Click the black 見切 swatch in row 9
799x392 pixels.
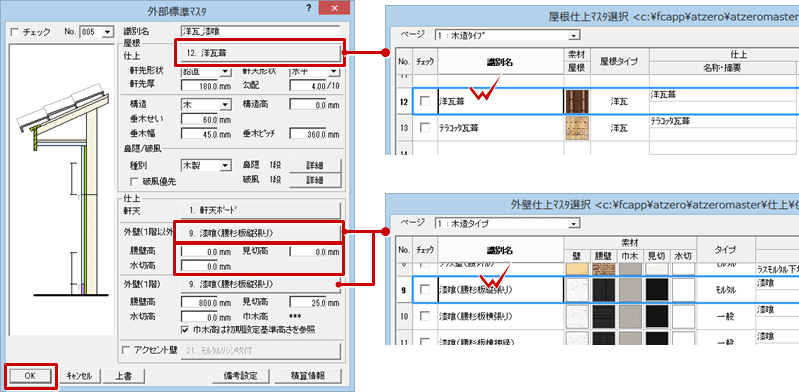(657, 290)
